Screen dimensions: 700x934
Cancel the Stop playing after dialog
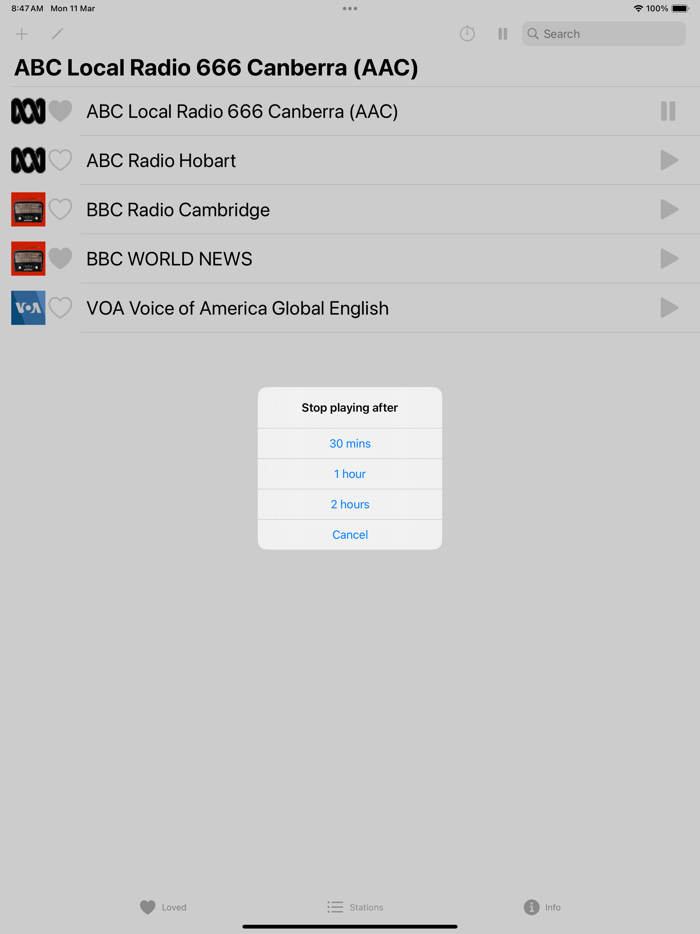pos(350,534)
